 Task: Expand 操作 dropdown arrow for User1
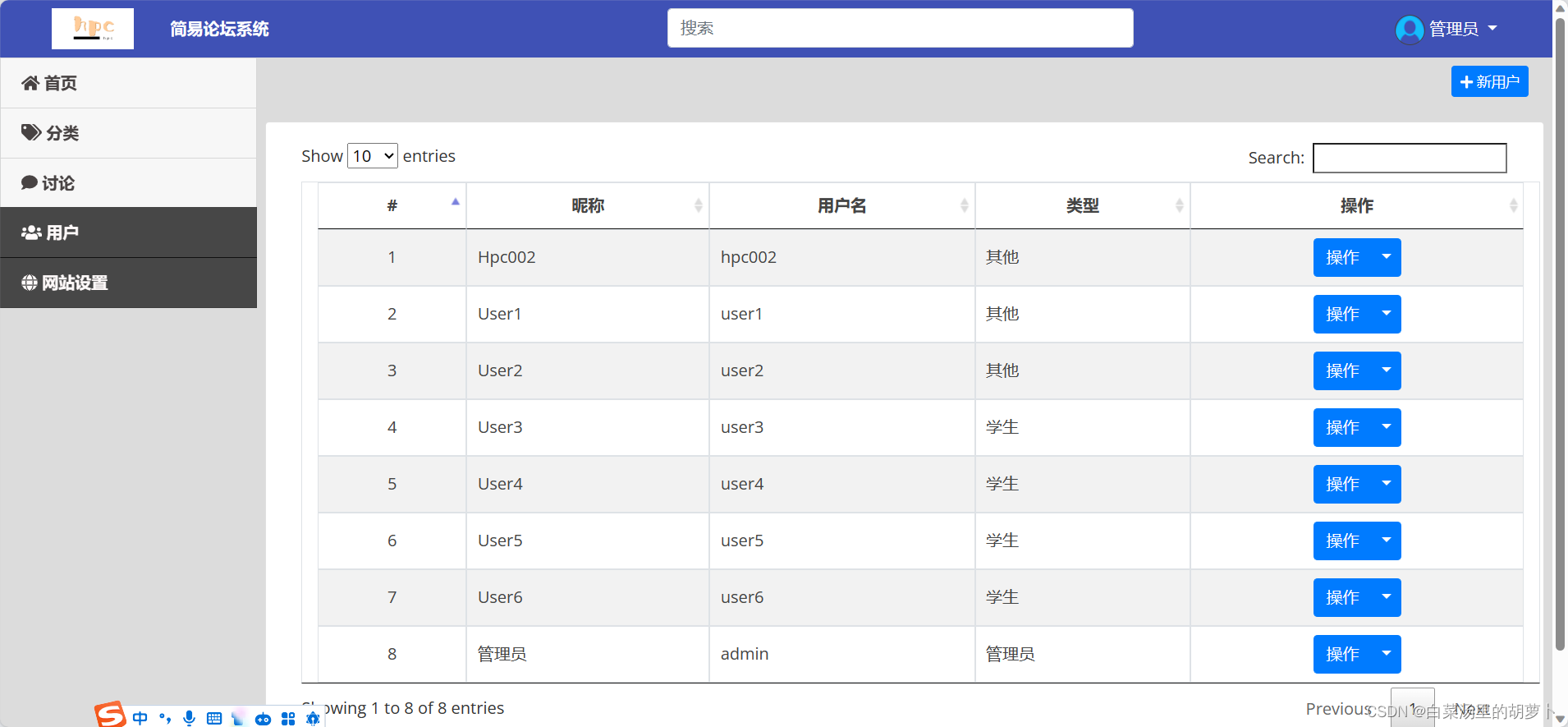click(1387, 315)
